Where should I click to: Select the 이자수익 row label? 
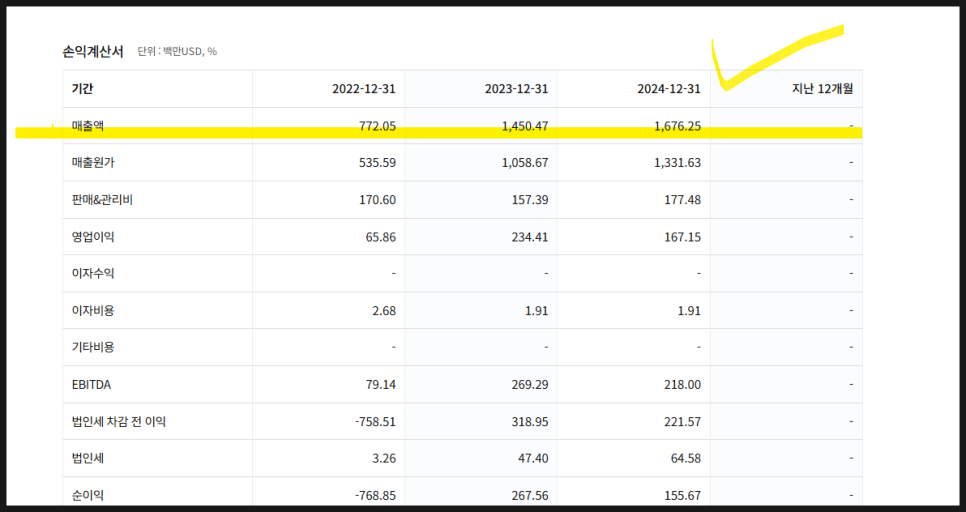[x=93, y=273]
